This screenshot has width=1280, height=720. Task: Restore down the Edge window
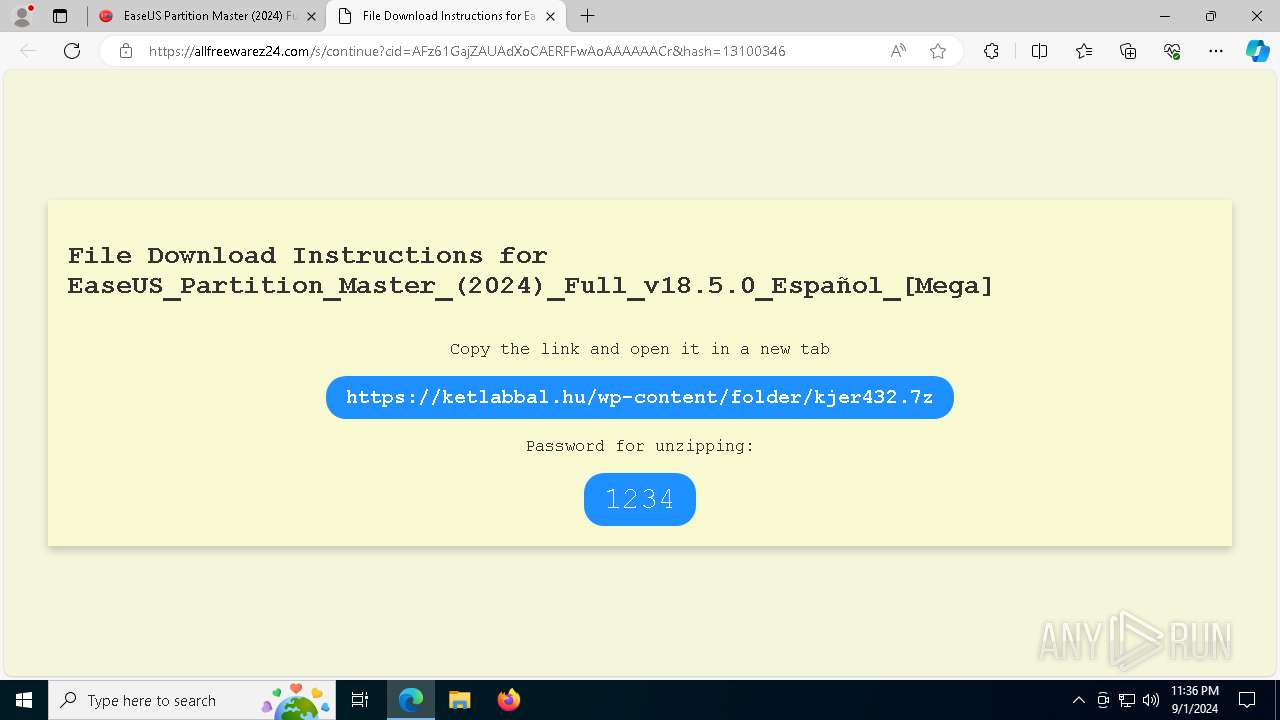[x=1211, y=16]
